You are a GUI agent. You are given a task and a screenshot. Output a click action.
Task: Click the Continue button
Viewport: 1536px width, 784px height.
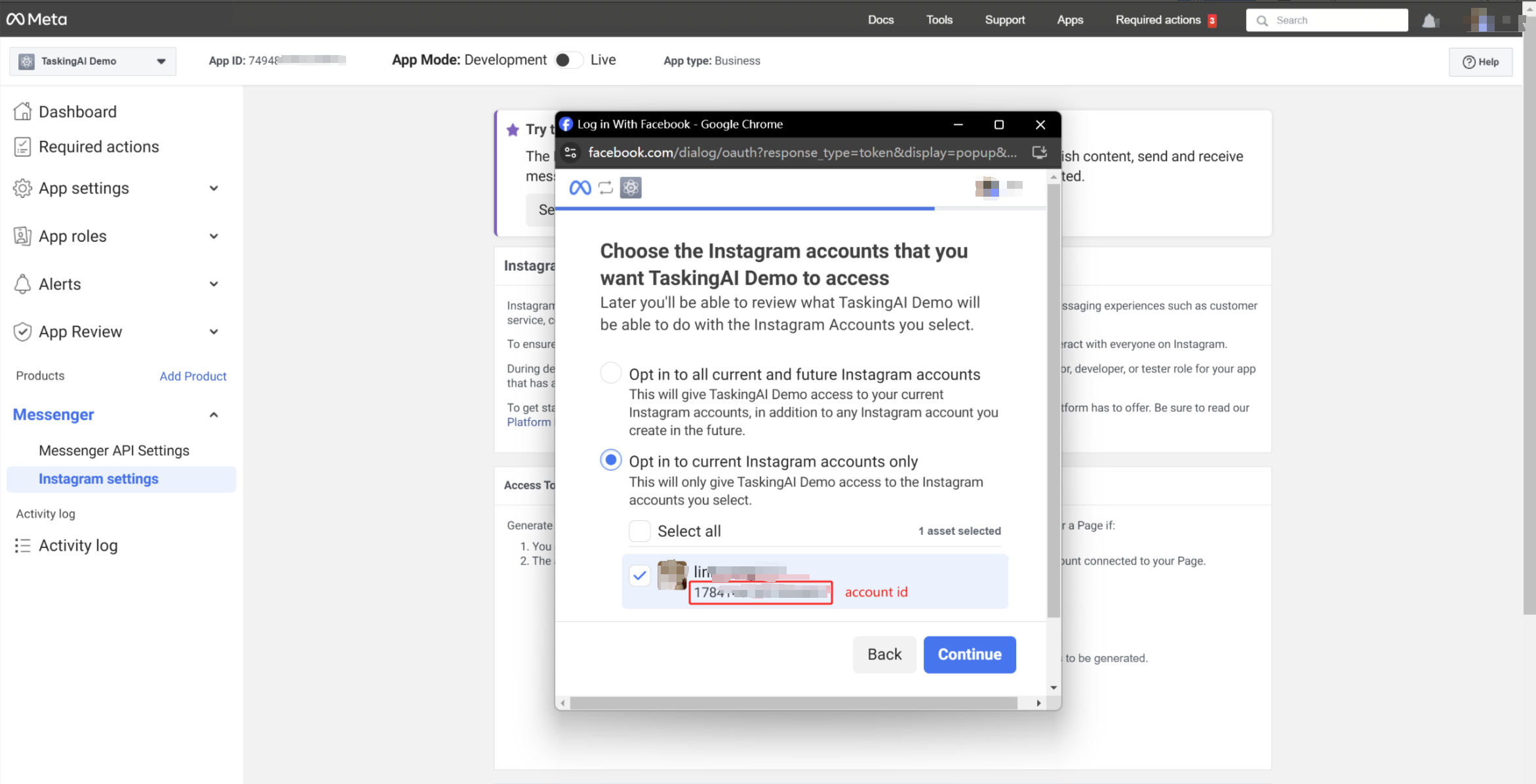(970, 654)
